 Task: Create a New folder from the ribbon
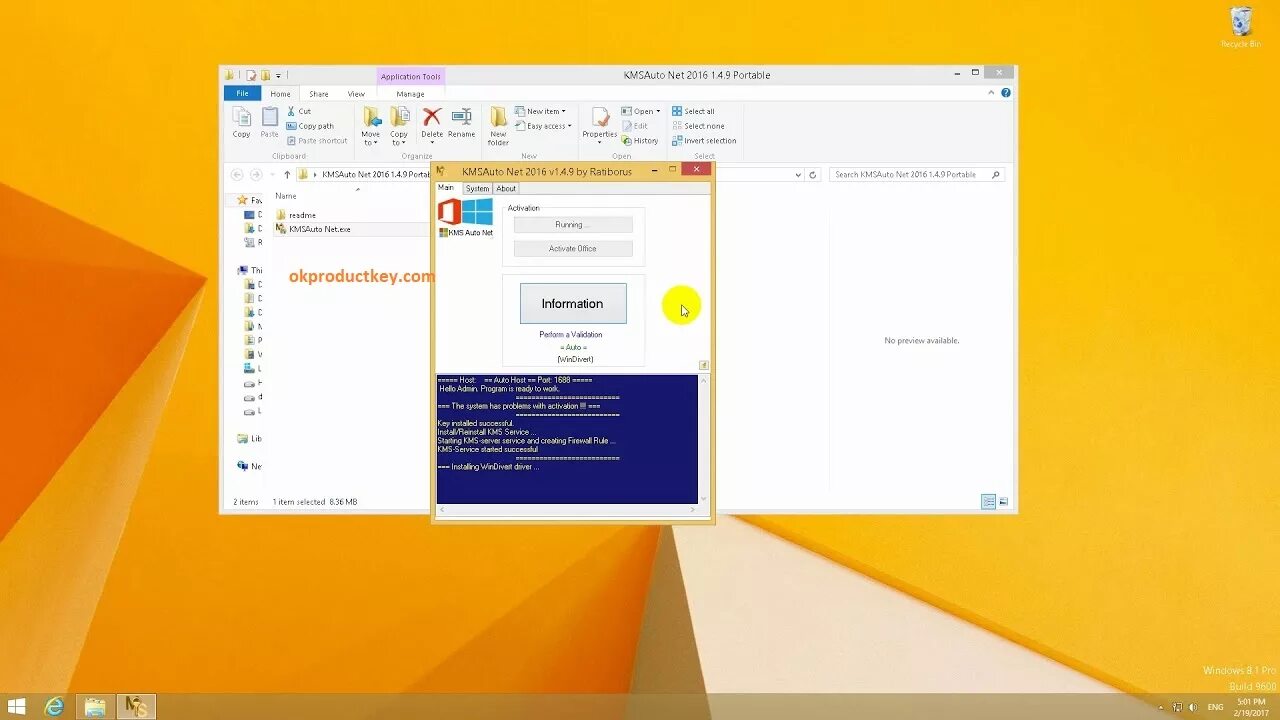click(498, 126)
